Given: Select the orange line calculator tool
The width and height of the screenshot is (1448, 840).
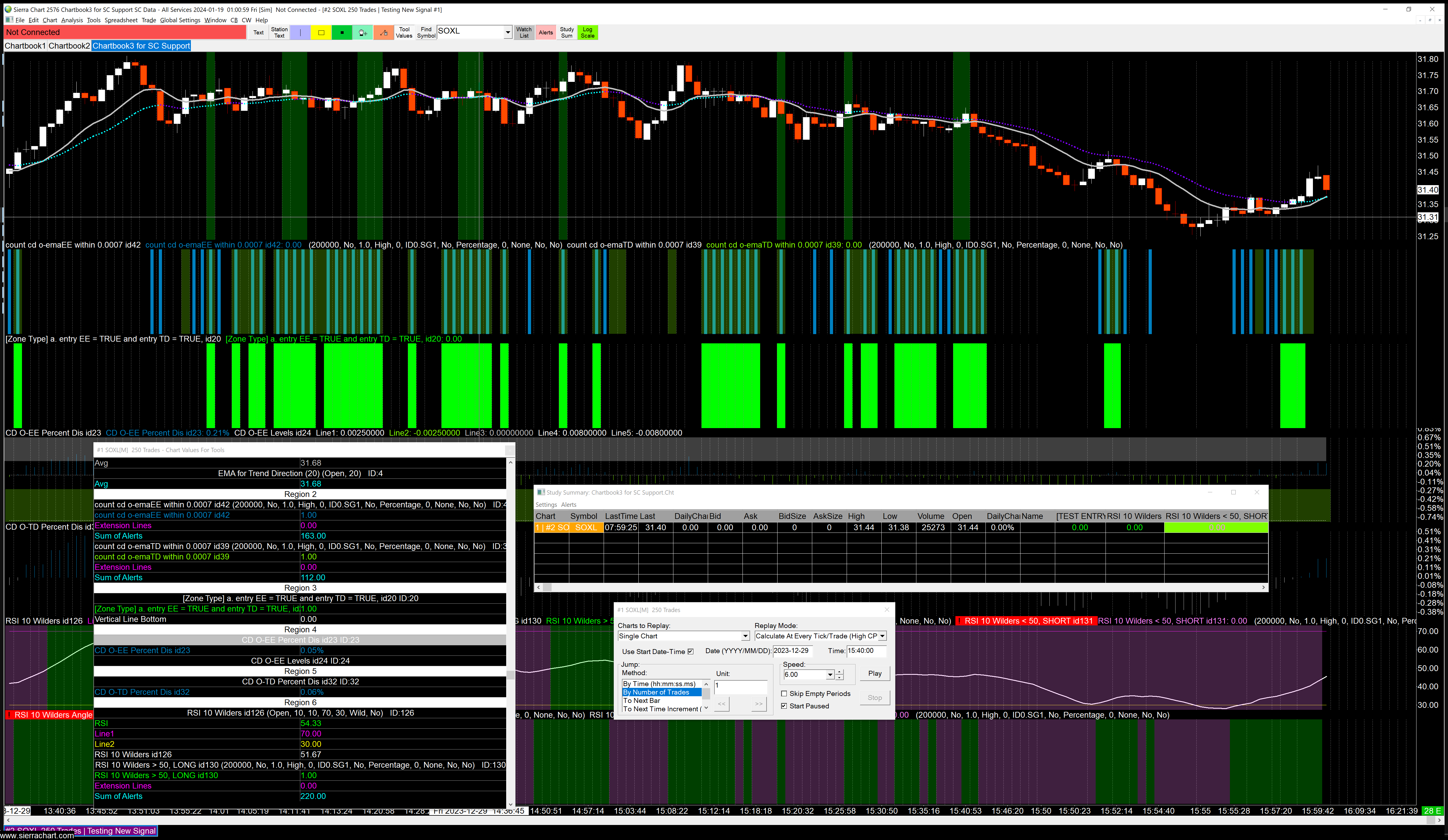Looking at the screenshot, I should (x=383, y=33).
